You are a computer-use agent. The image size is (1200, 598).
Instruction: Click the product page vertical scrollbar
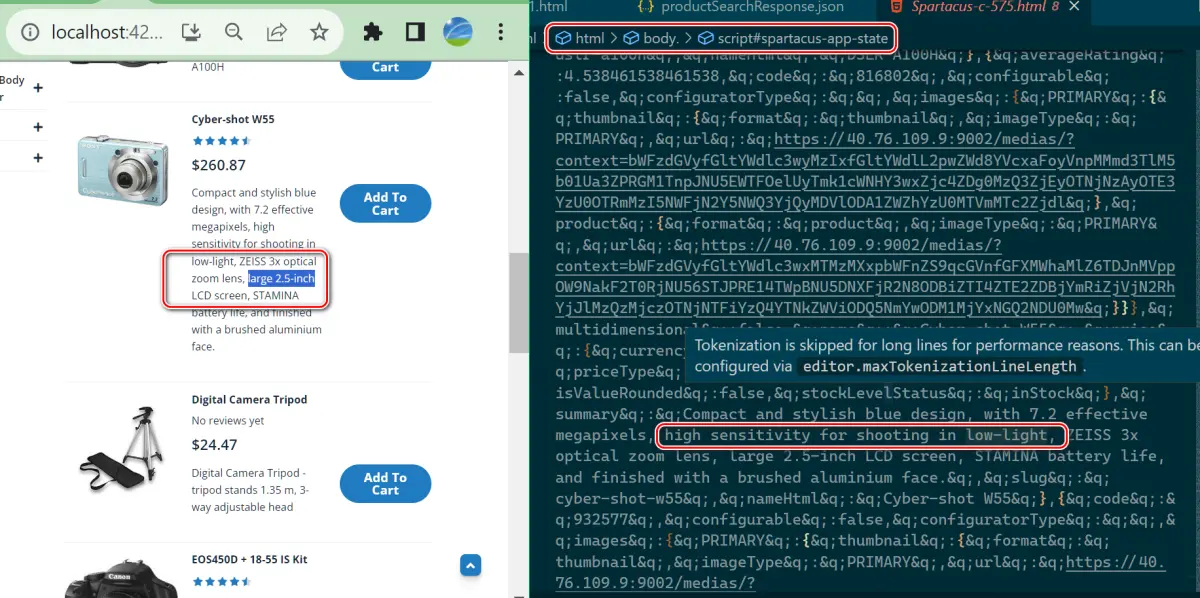[x=519, y=301]
